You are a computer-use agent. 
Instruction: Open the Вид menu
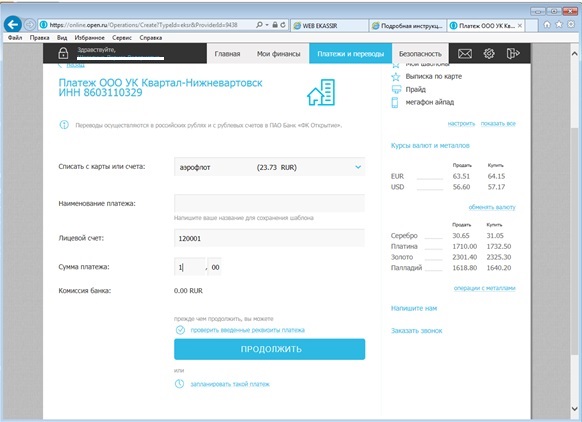(62, 37)
